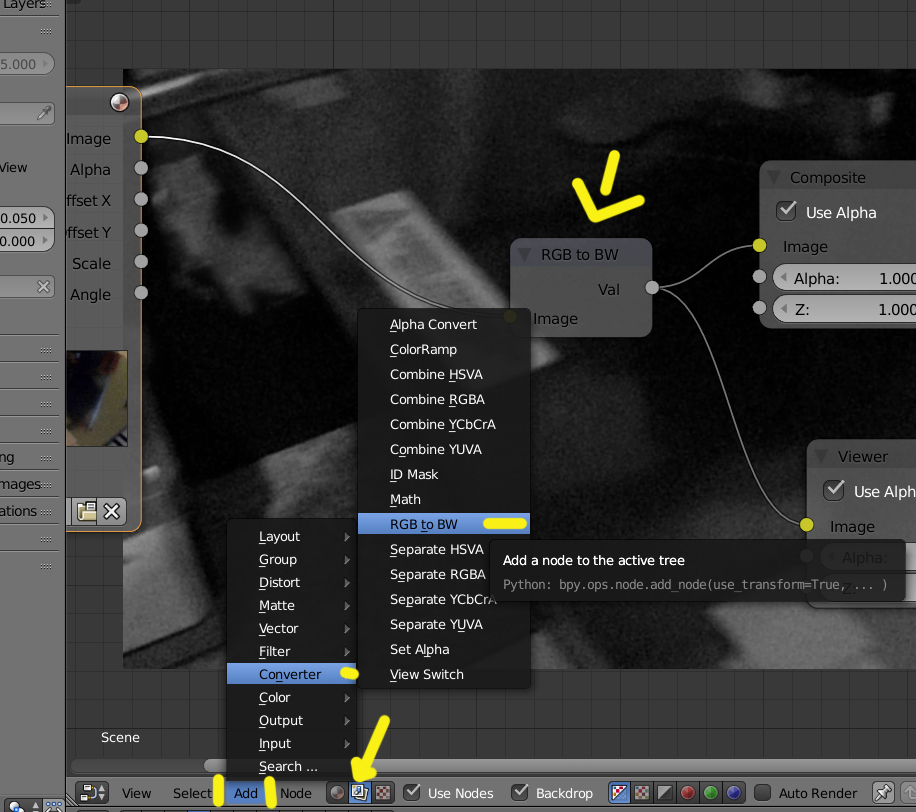The height and width of the screenshot is (812, 916).
Task: Show only the Green backdrop channel
Action: pyautogui.click(x=710, y=793)
